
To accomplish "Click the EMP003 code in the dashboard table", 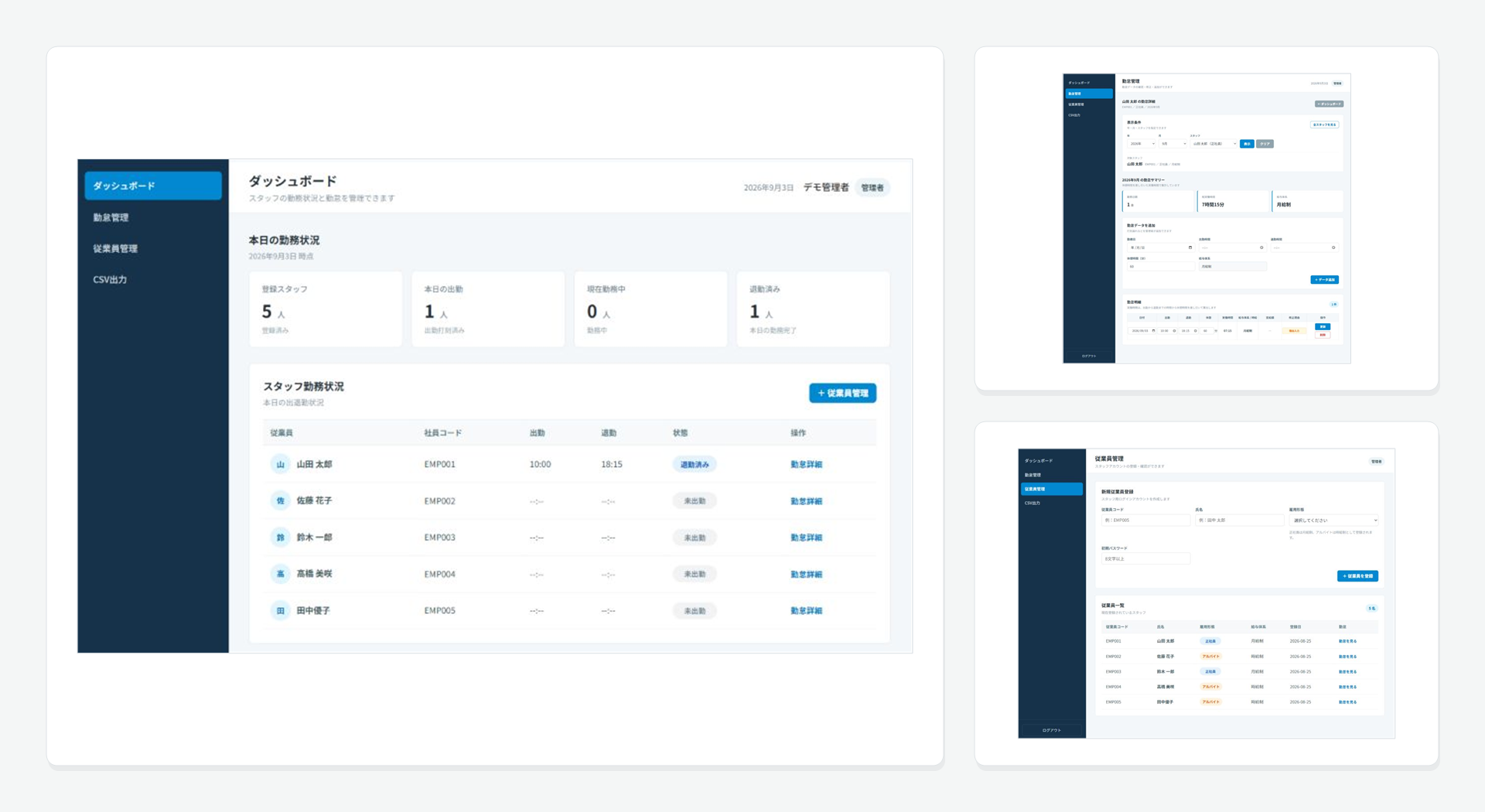I will [x=439, y=537].
